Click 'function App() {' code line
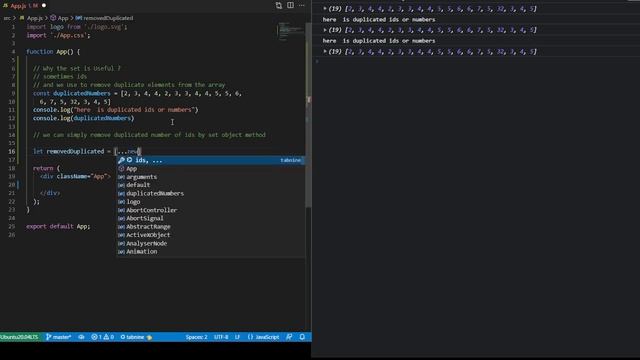Image resolution: width=640 pixels, height=360 pixels. [53, 51]
